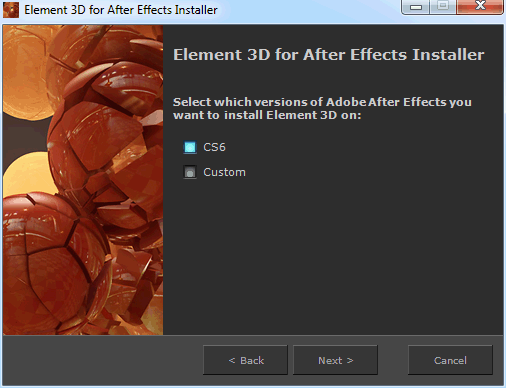Click the Element 3D title bar icon

coord(11,10)
